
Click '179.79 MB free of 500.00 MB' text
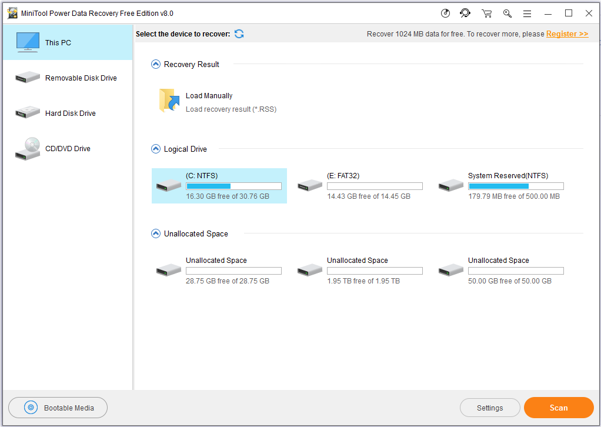click(x=514, y=197)
